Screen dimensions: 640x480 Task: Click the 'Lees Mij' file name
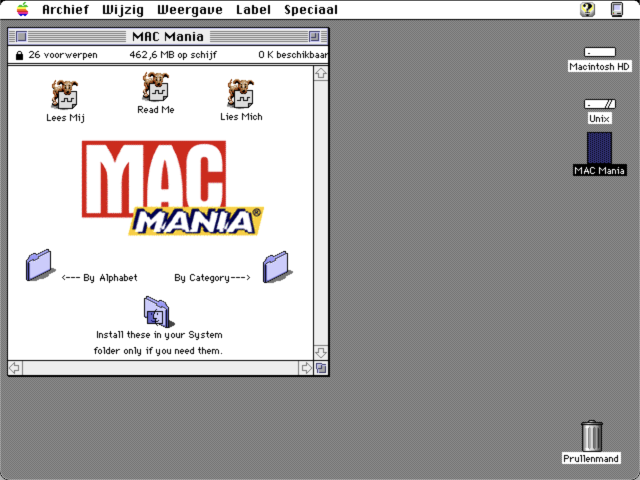coord(65,118)
